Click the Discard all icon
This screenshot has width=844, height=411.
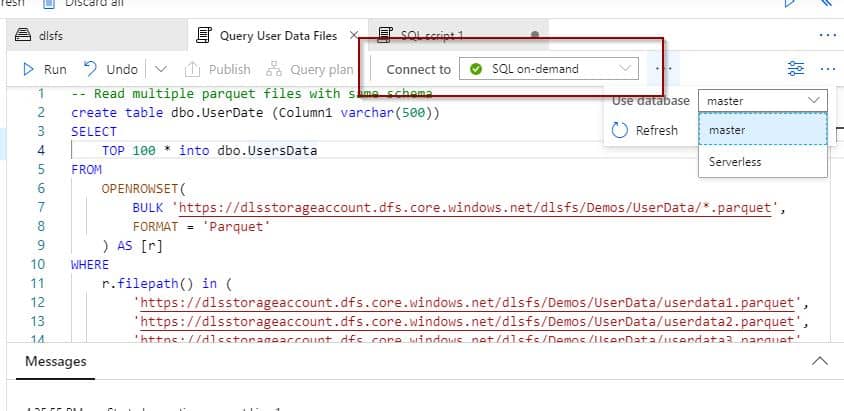pyautogui.click(x=49, y=3)
